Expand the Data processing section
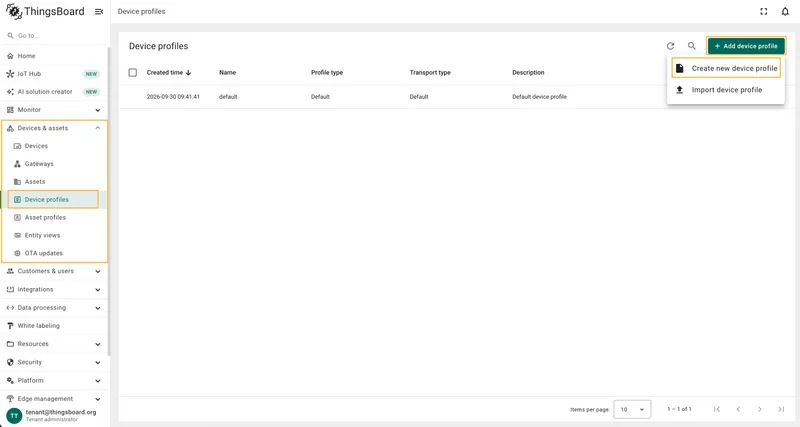This screenshot has height=427, width=800. coord(55,308)
